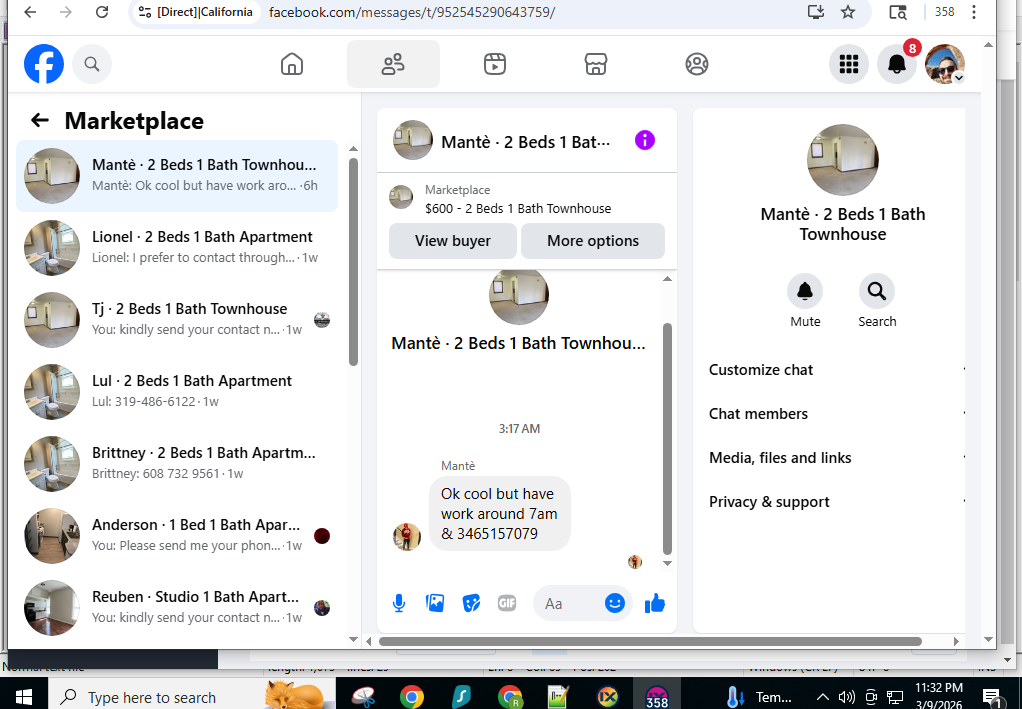Click the View buyer button
1022x709 pixels.
tap(453, 241)
